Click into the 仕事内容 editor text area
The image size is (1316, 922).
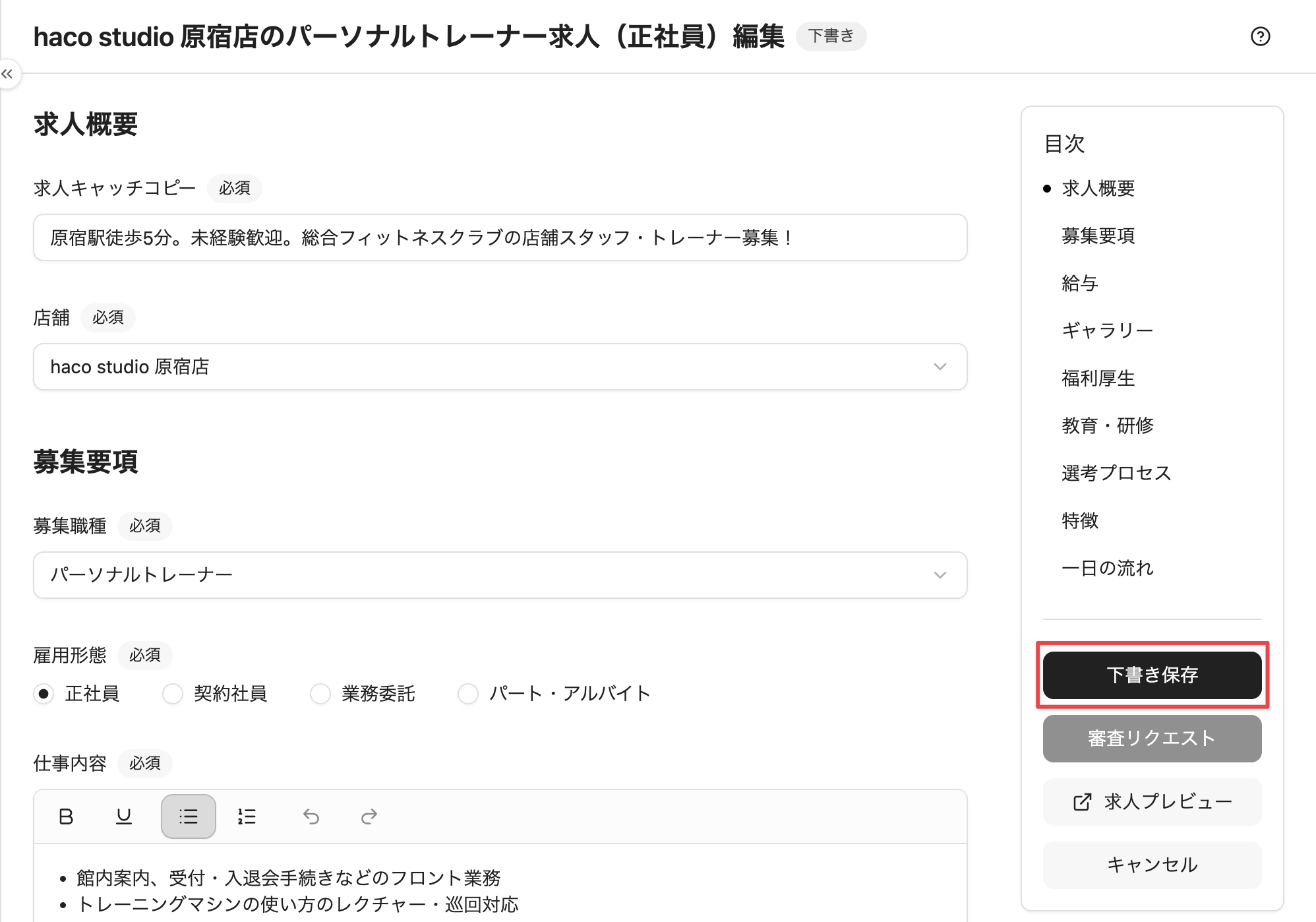point(500,884)
